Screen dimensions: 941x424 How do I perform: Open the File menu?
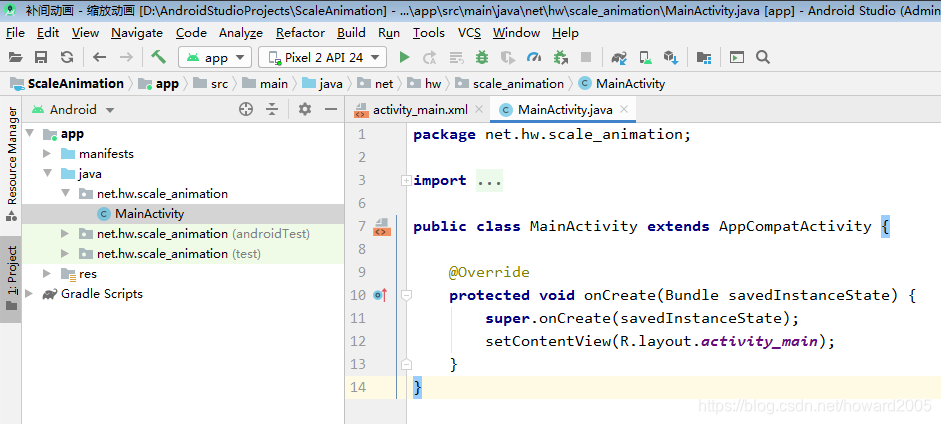coord(15,33)
